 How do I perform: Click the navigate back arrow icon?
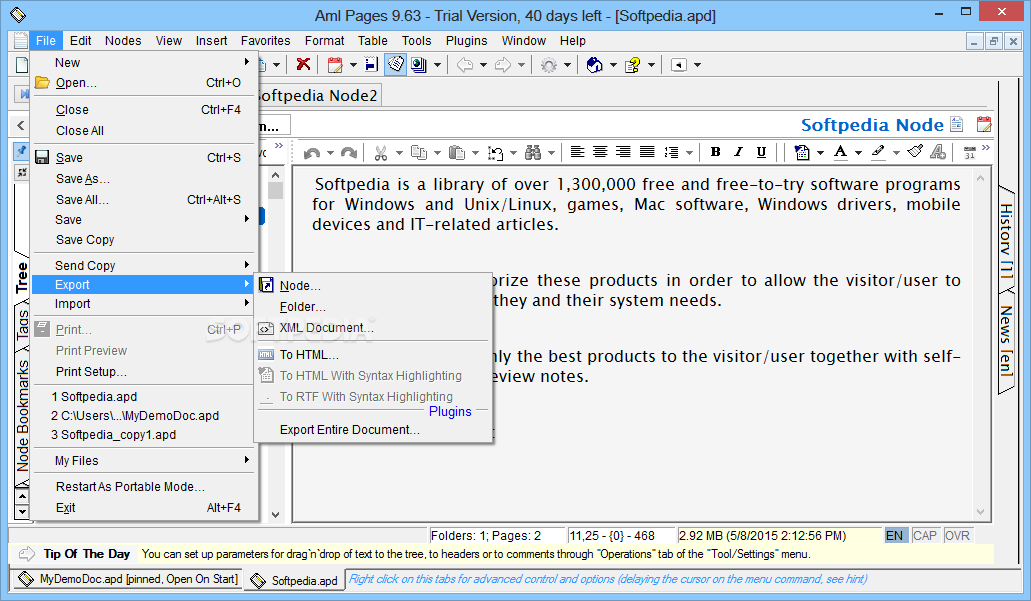[x=465, y=64]
